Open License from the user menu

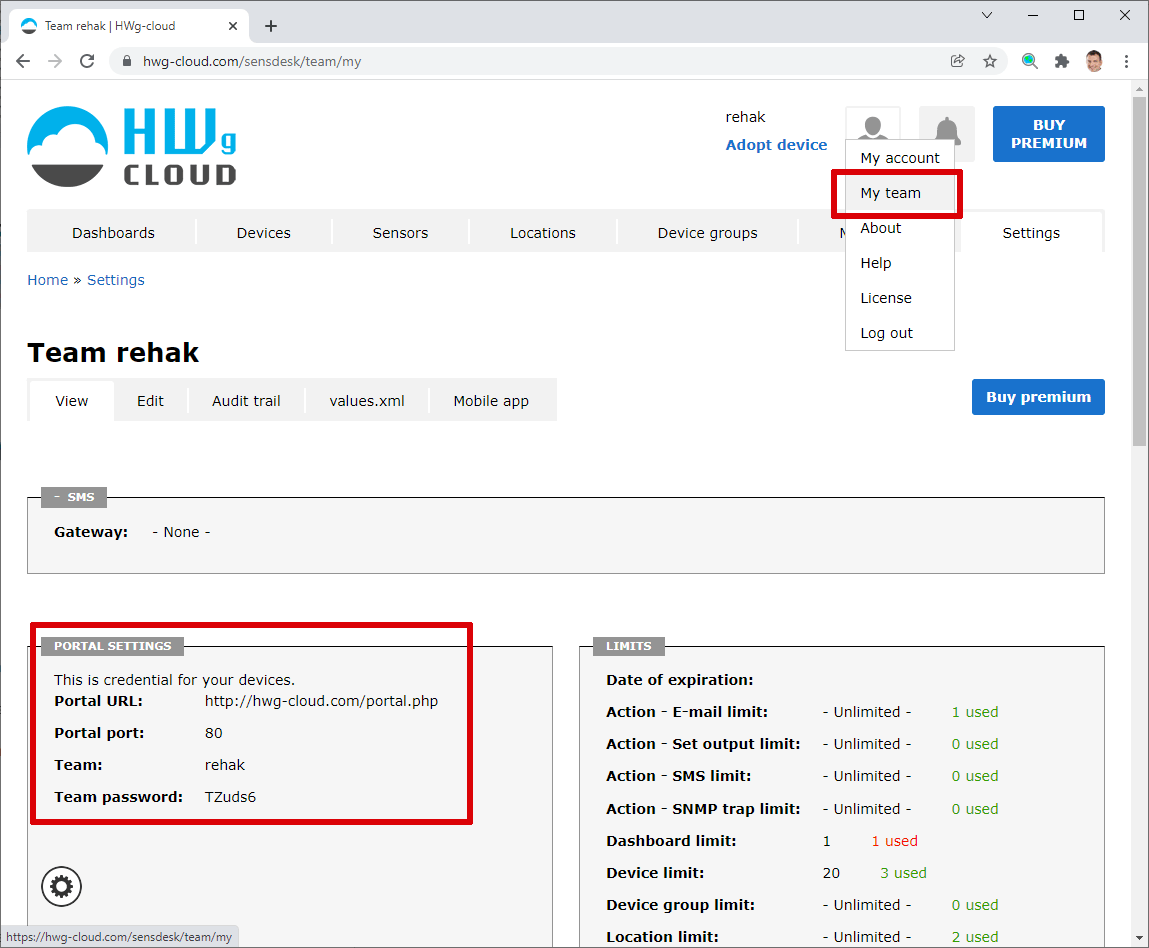900,298
